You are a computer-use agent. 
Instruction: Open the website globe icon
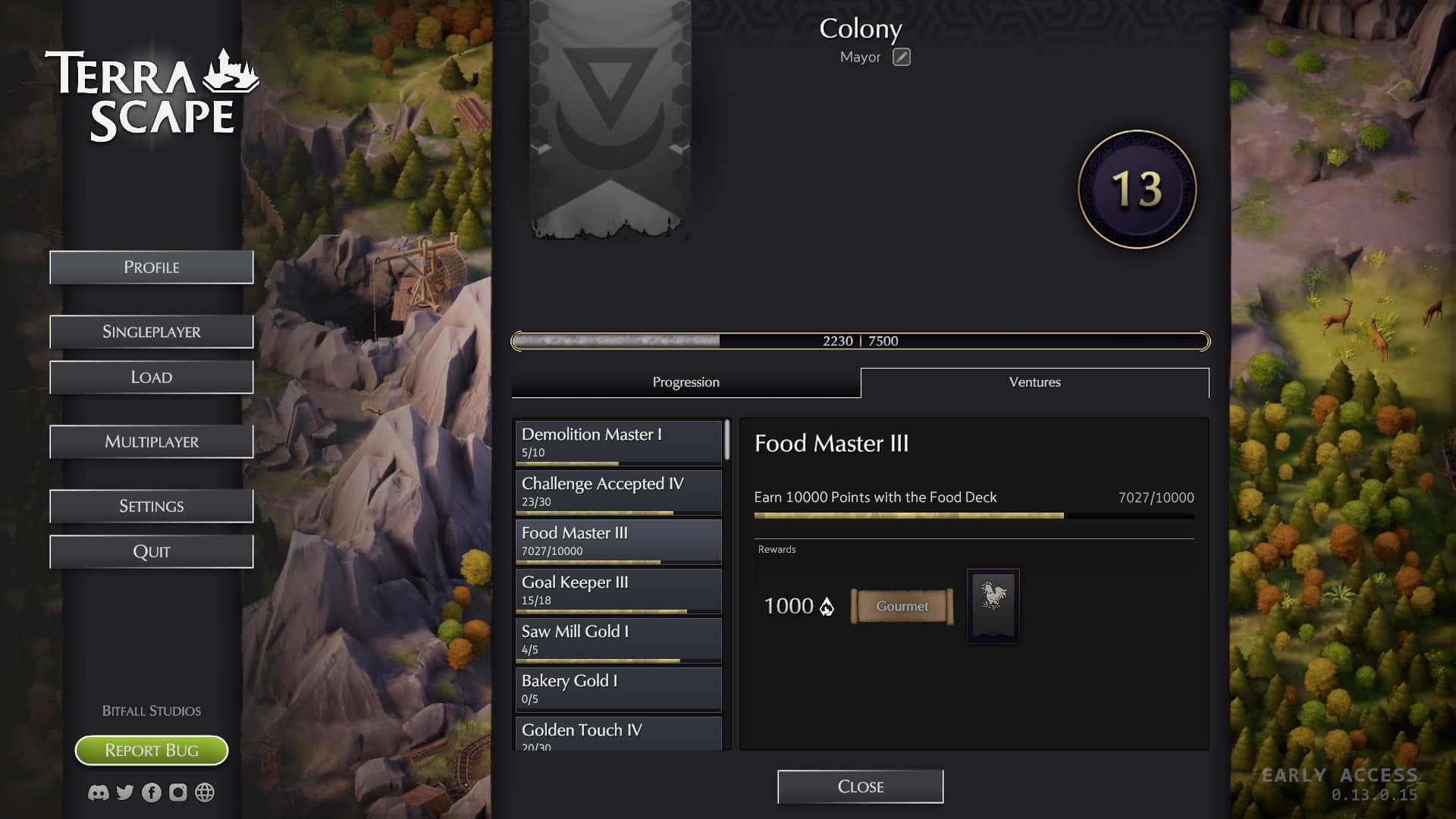[x=205, y=792]
